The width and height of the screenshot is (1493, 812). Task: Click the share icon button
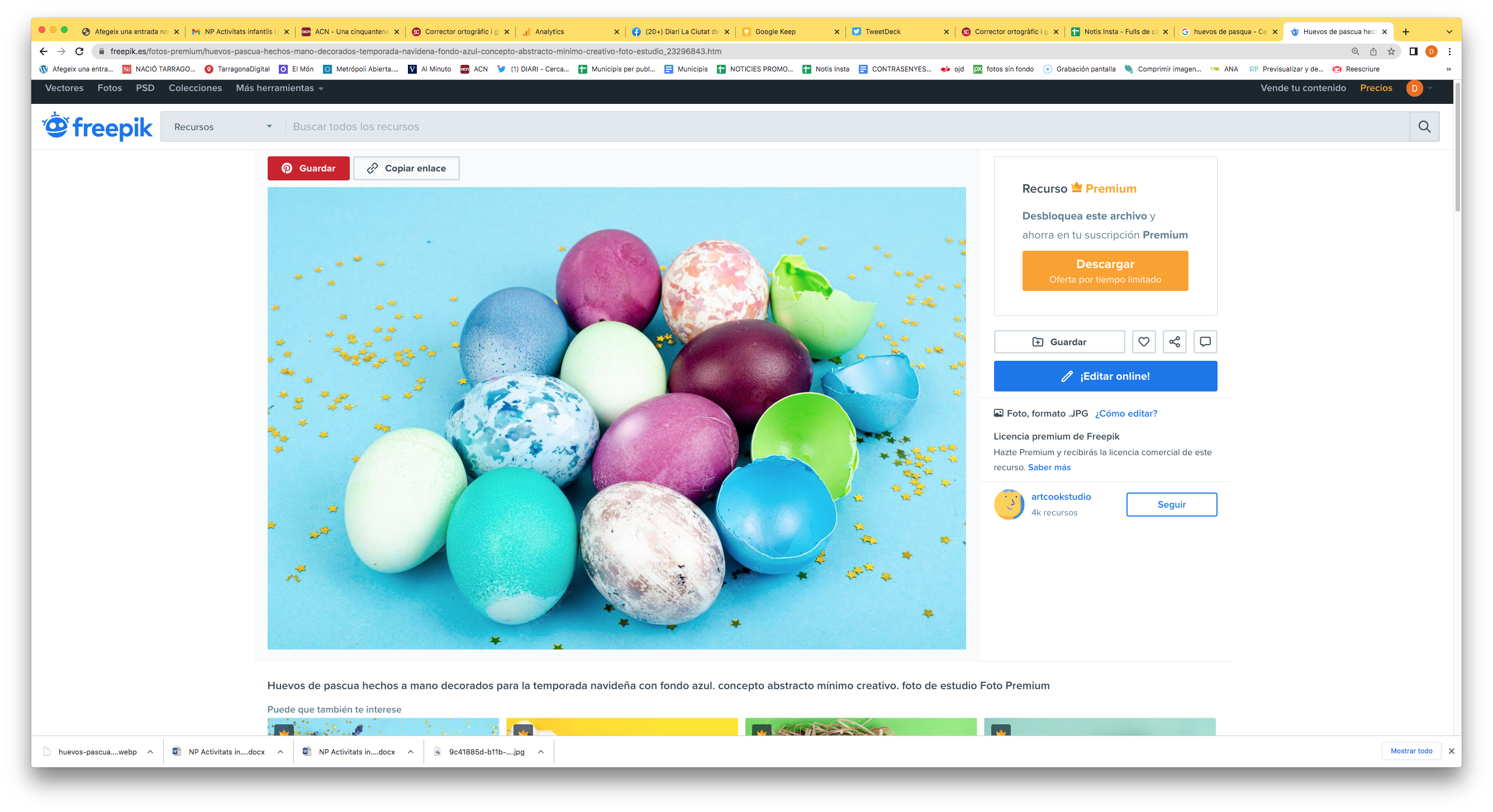click(x=1175, y=342)
